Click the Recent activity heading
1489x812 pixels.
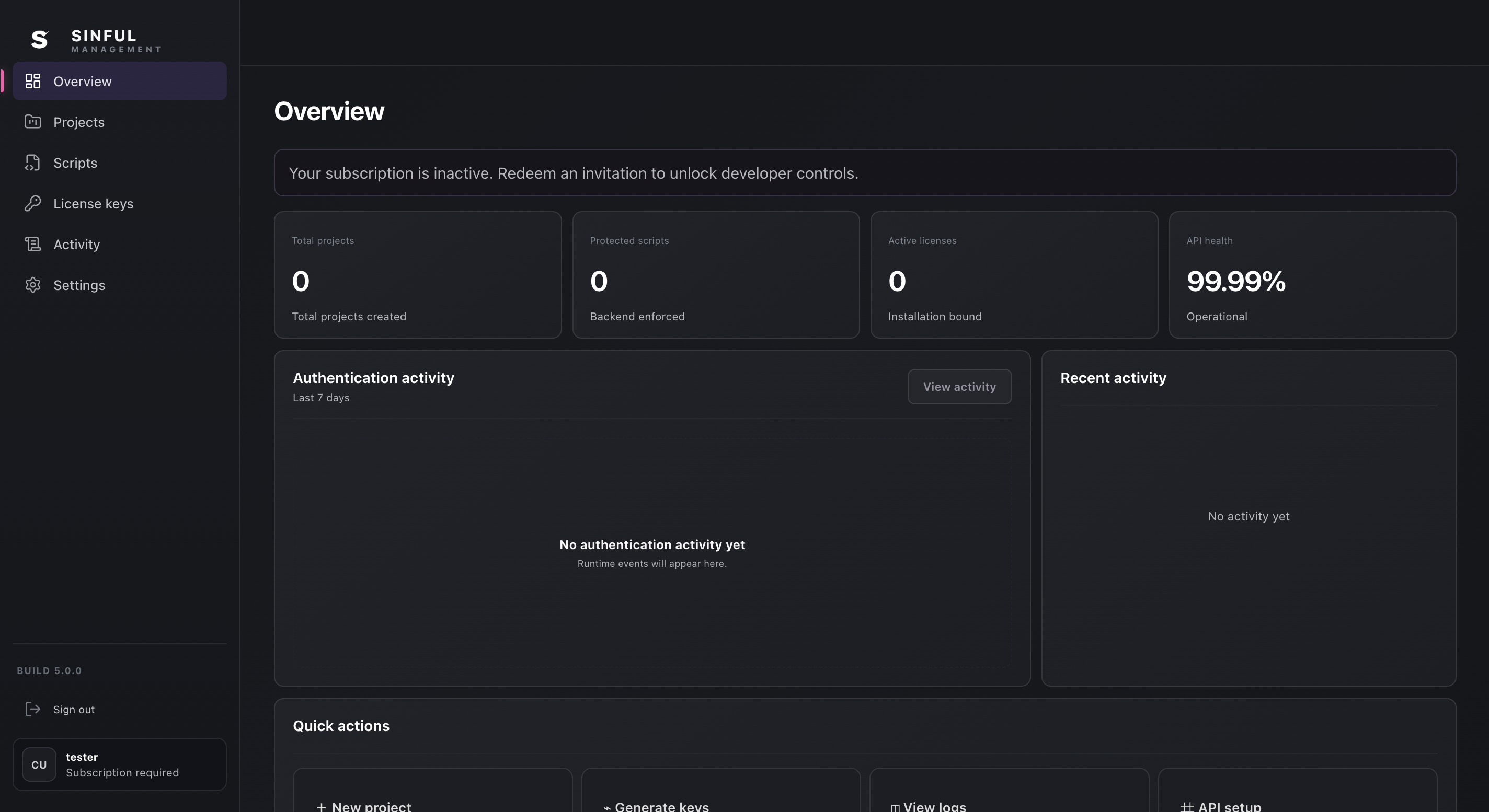tap(1113, 378)
